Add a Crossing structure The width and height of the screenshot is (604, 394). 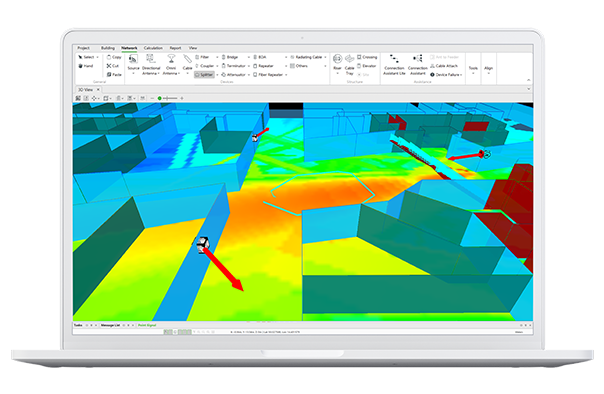367,57
